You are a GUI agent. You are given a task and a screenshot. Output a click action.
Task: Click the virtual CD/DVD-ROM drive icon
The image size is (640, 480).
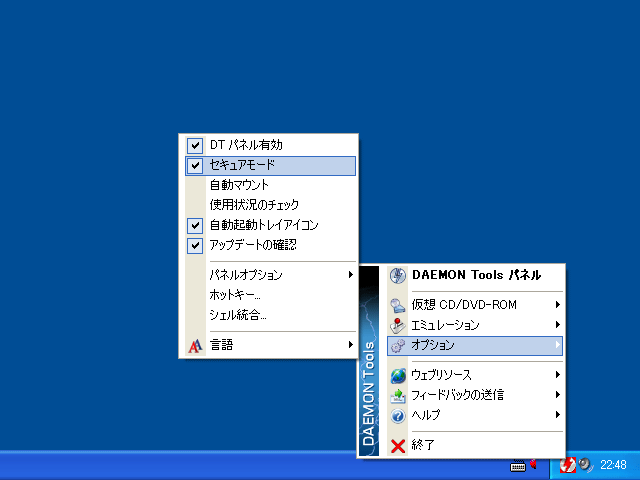[x=398, y=305]
